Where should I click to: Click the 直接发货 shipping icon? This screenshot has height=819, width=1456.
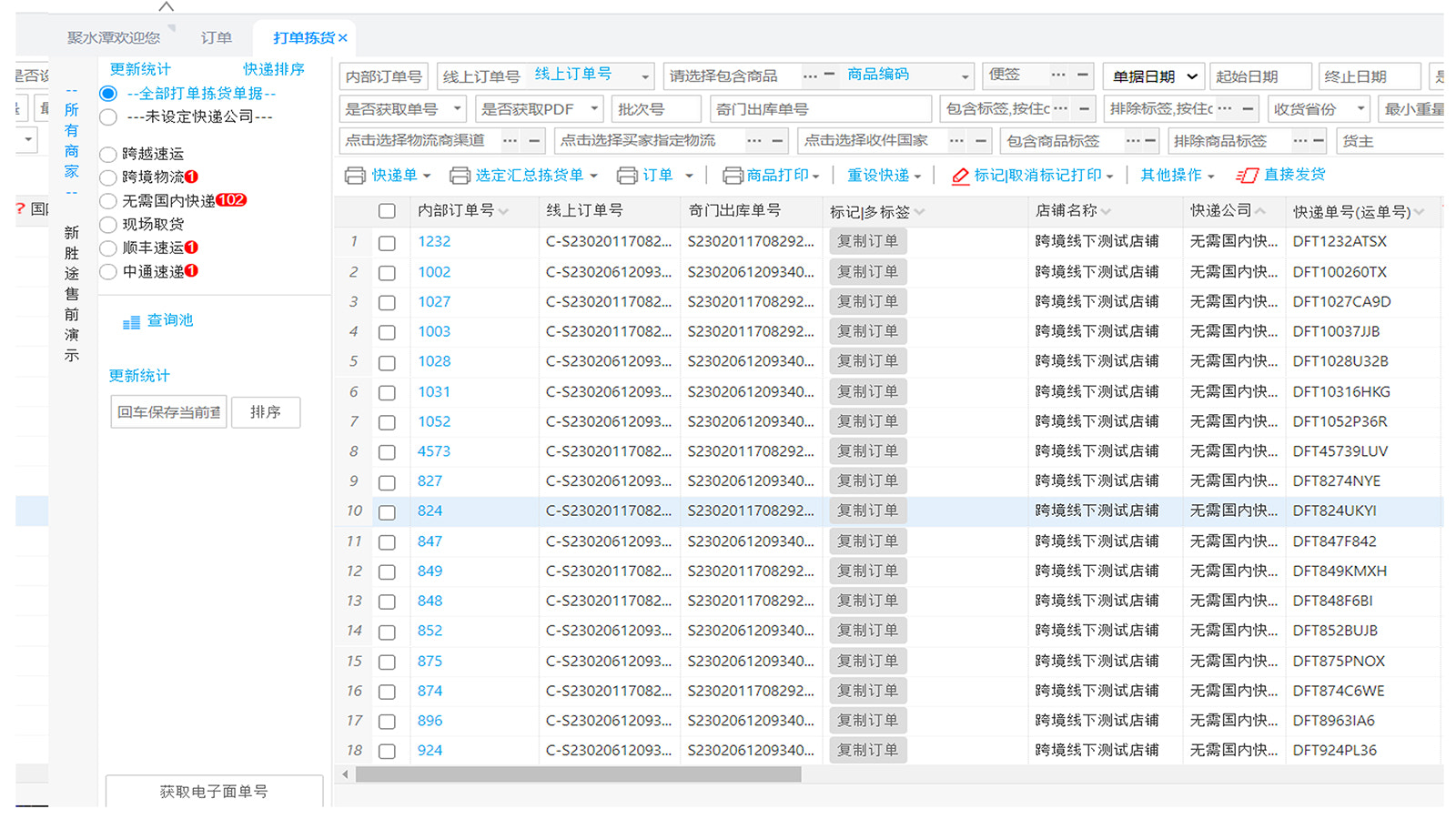pos(1247,175)
